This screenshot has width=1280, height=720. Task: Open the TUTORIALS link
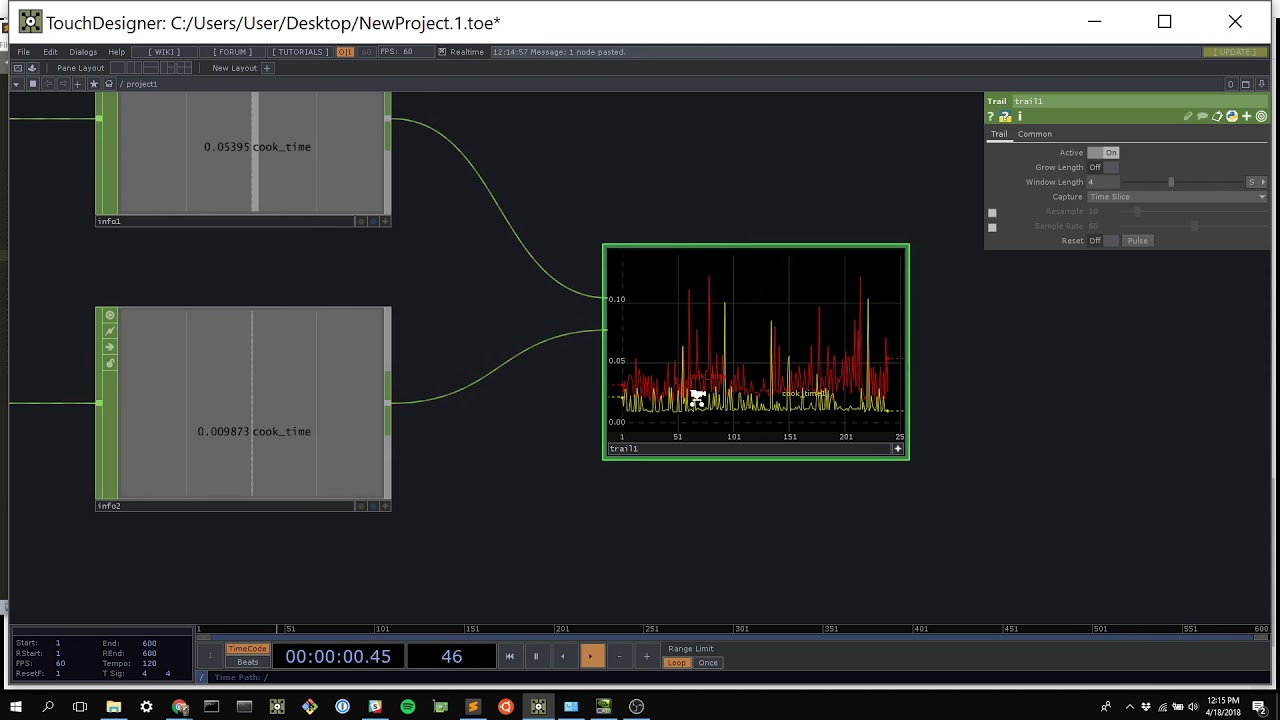300,52
